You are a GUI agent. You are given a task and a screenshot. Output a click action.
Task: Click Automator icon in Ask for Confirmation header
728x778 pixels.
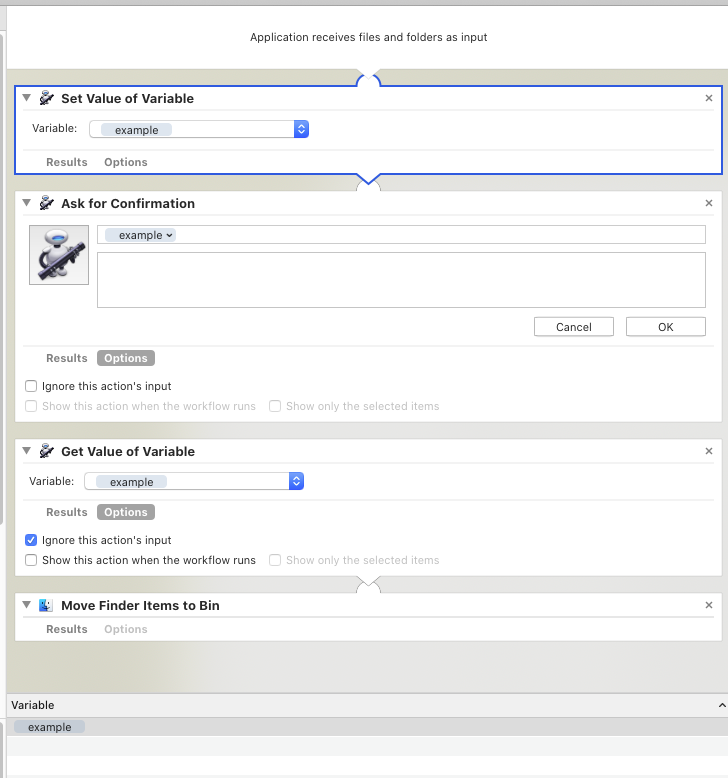pos(47,203)
